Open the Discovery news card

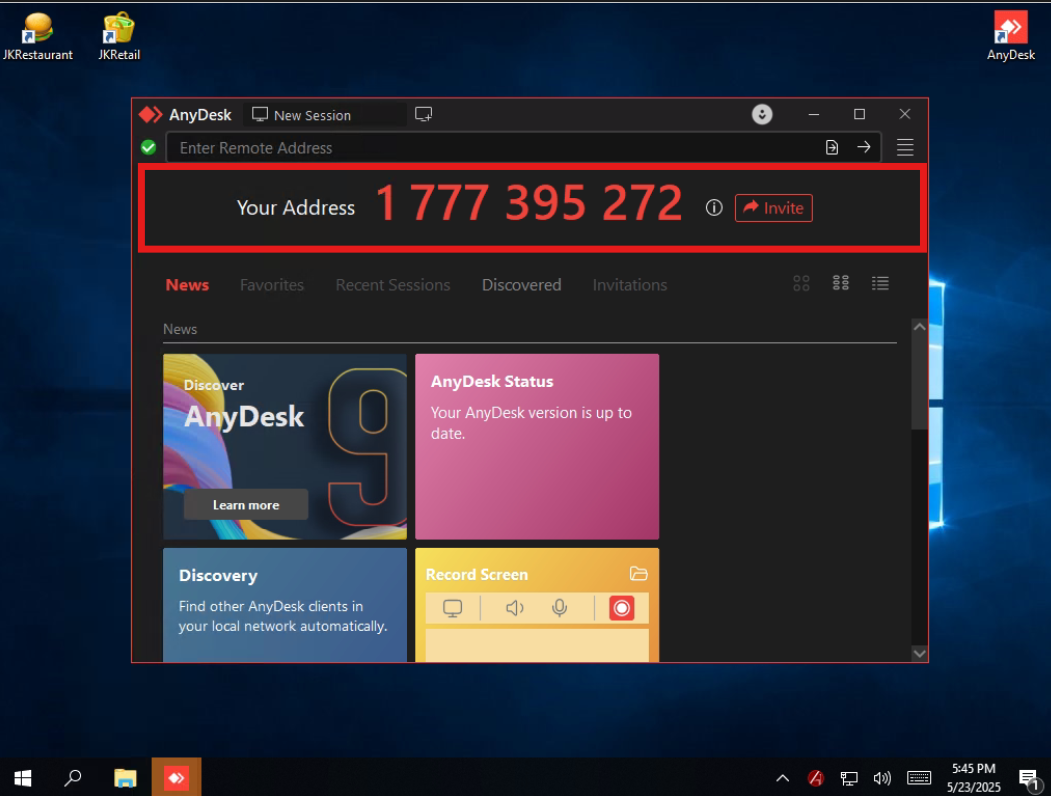click(x=285, y=605)
